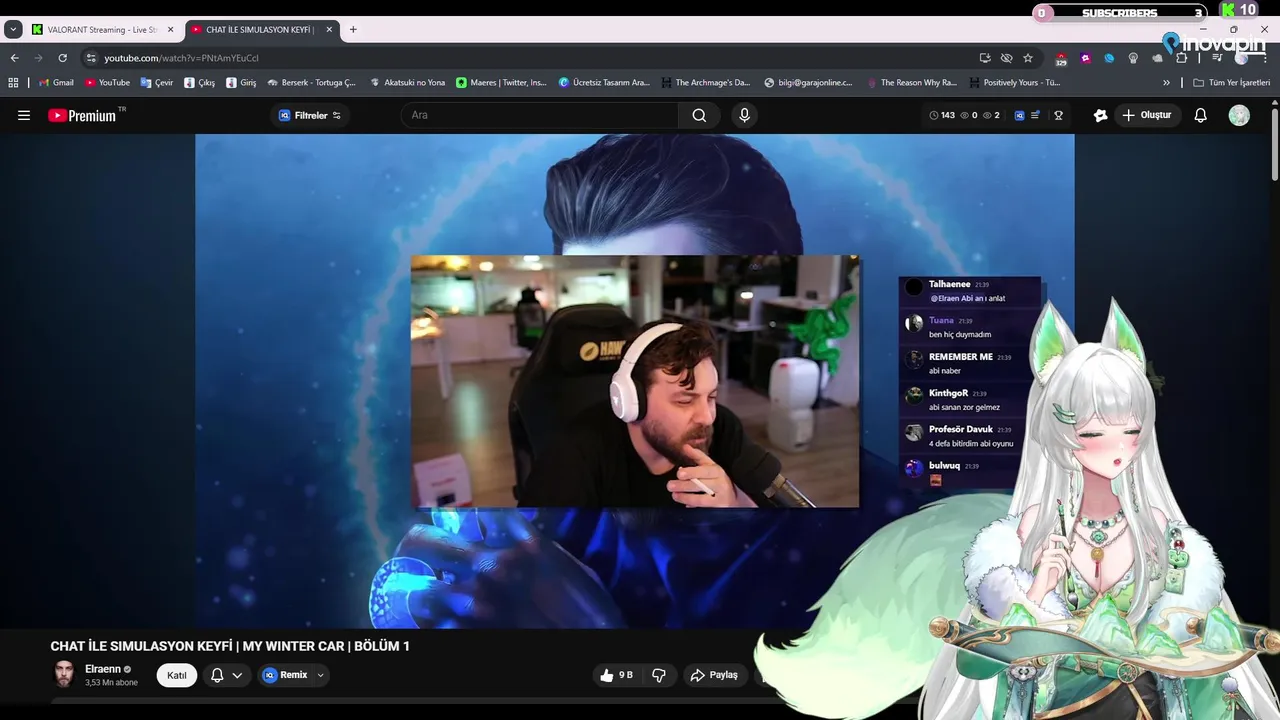Open the YouTube bookmark
This screenshot has height=720, width=1280.
pyautogui.click(x=107, y=83)
